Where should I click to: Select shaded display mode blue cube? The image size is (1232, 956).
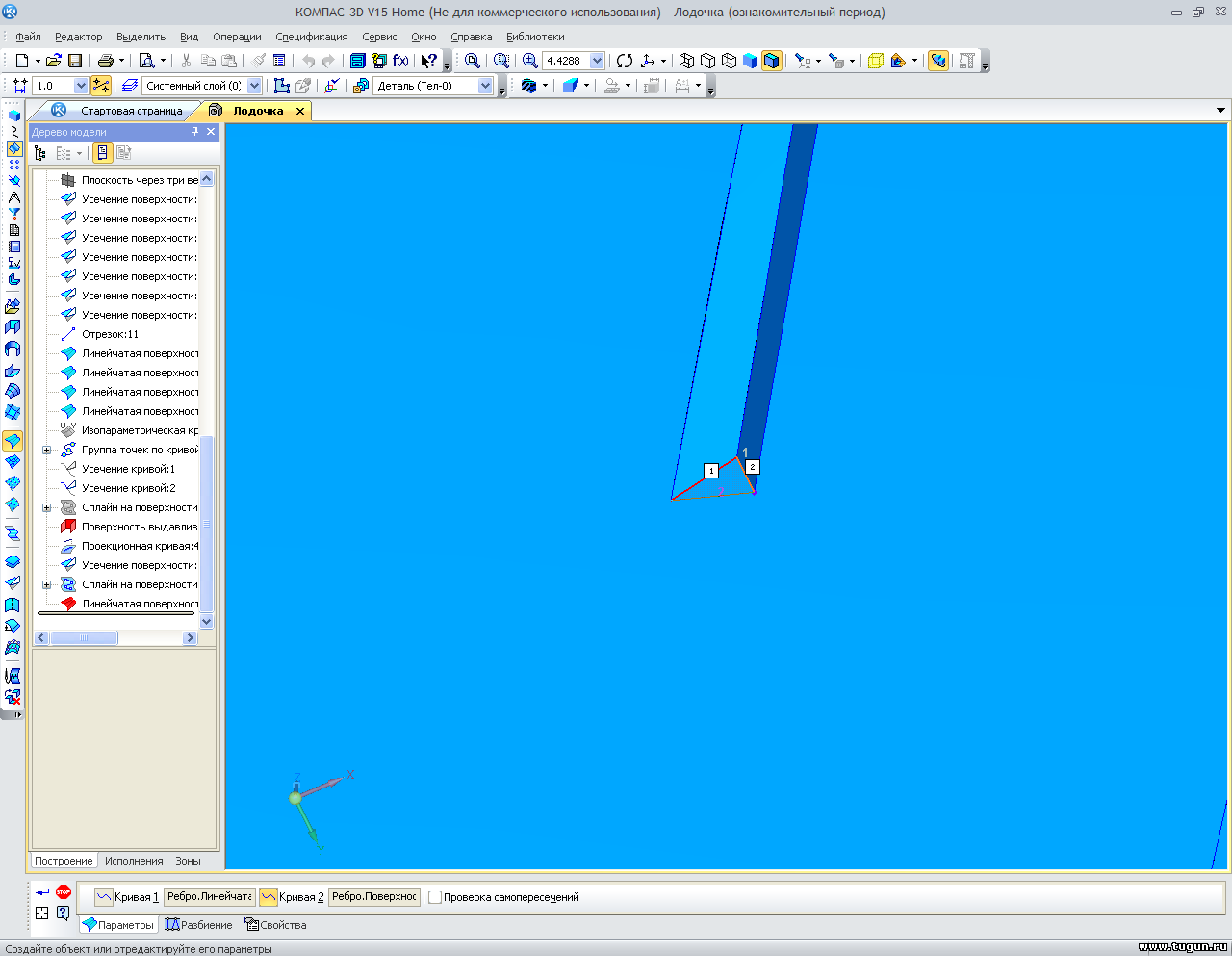[x=750, y=61]
